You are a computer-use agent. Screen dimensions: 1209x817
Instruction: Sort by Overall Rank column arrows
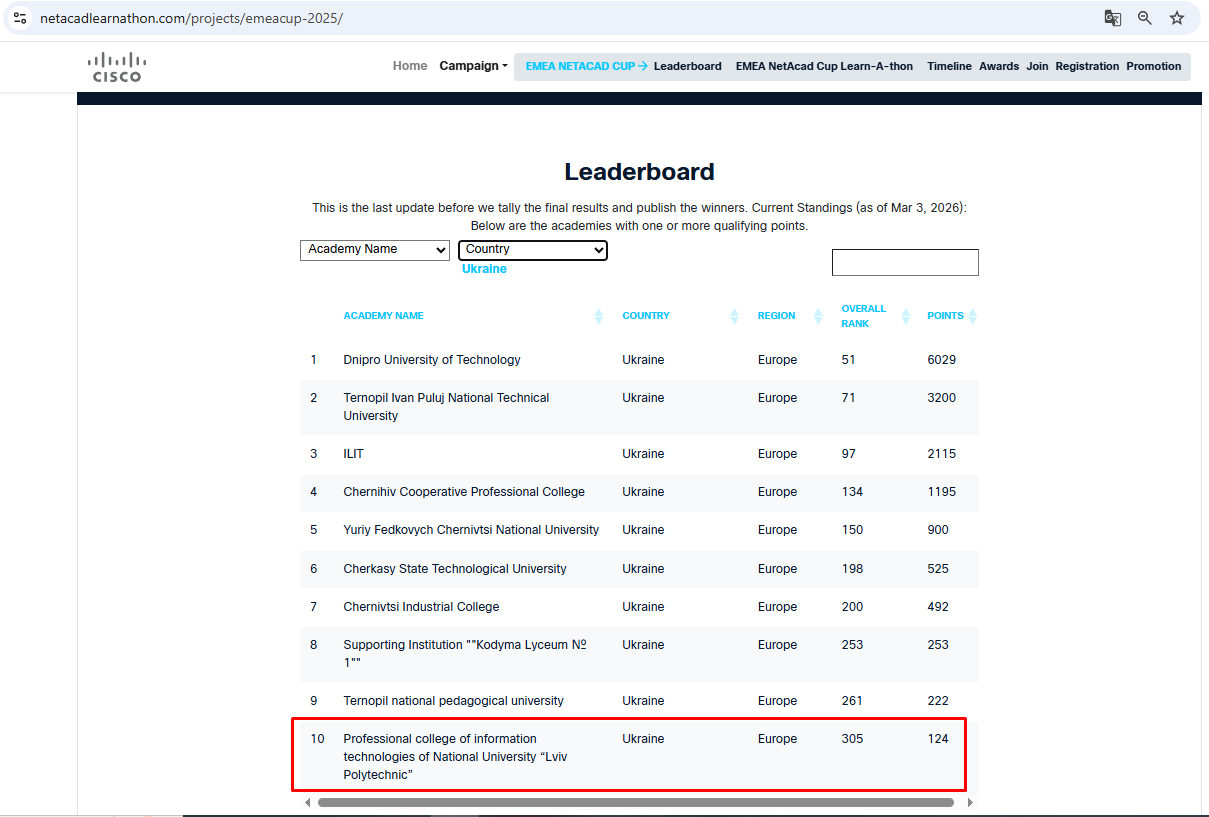[905, 316]
